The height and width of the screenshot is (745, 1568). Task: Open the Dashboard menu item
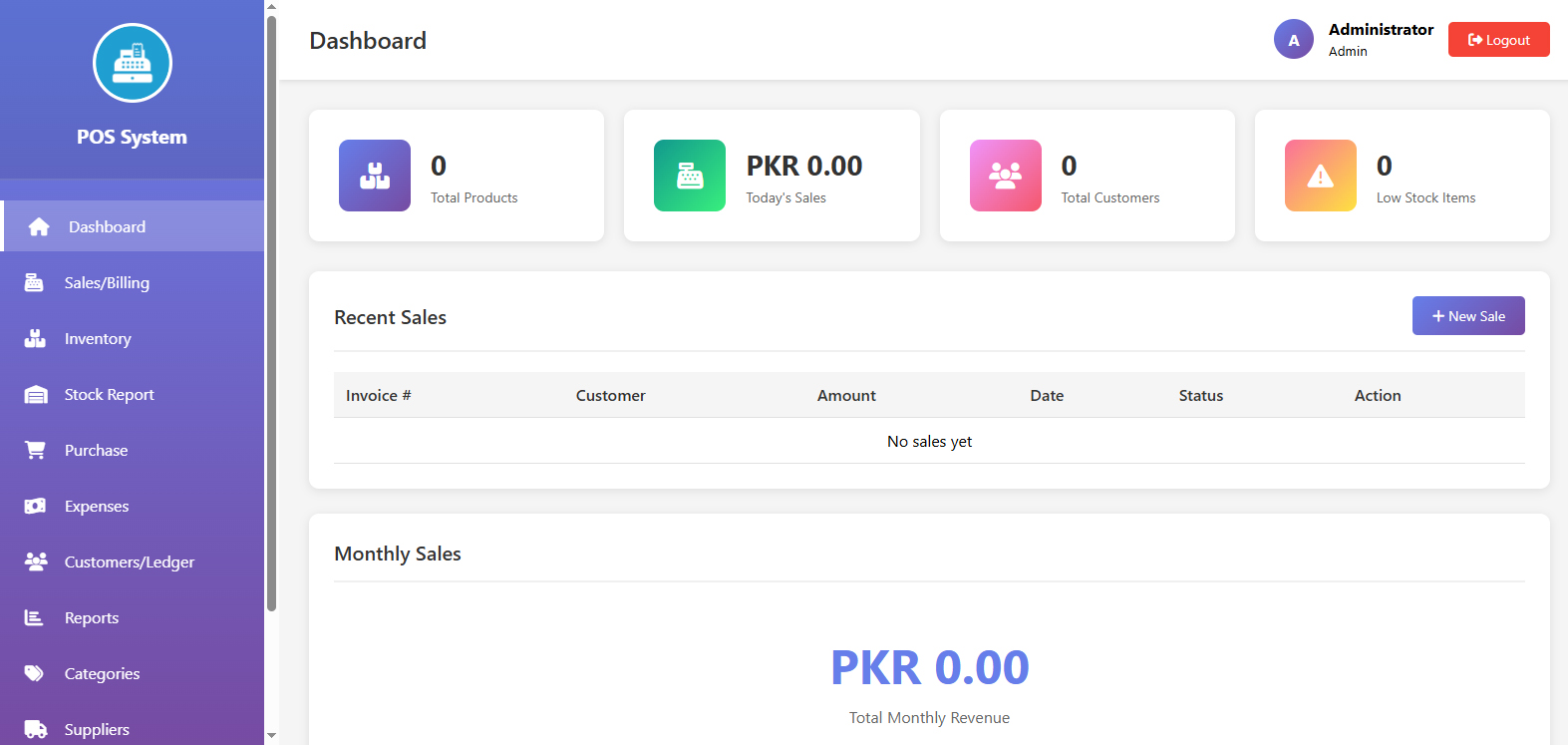[x=107, y=226]
